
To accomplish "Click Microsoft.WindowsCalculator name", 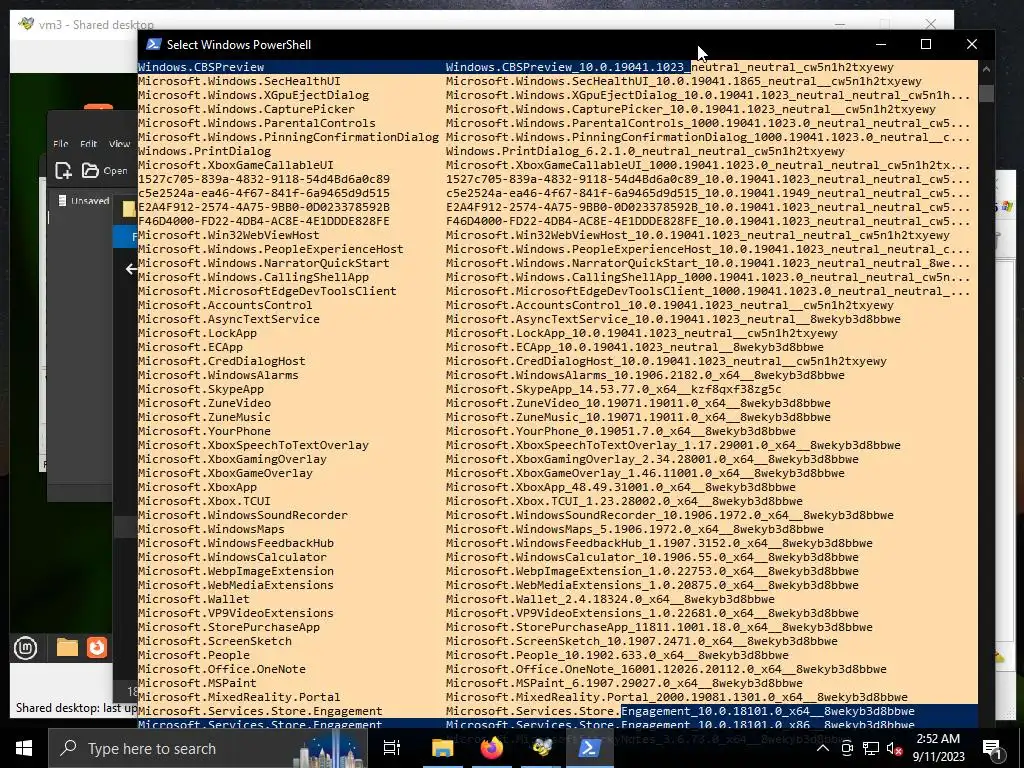I will [x=232, y=557].
